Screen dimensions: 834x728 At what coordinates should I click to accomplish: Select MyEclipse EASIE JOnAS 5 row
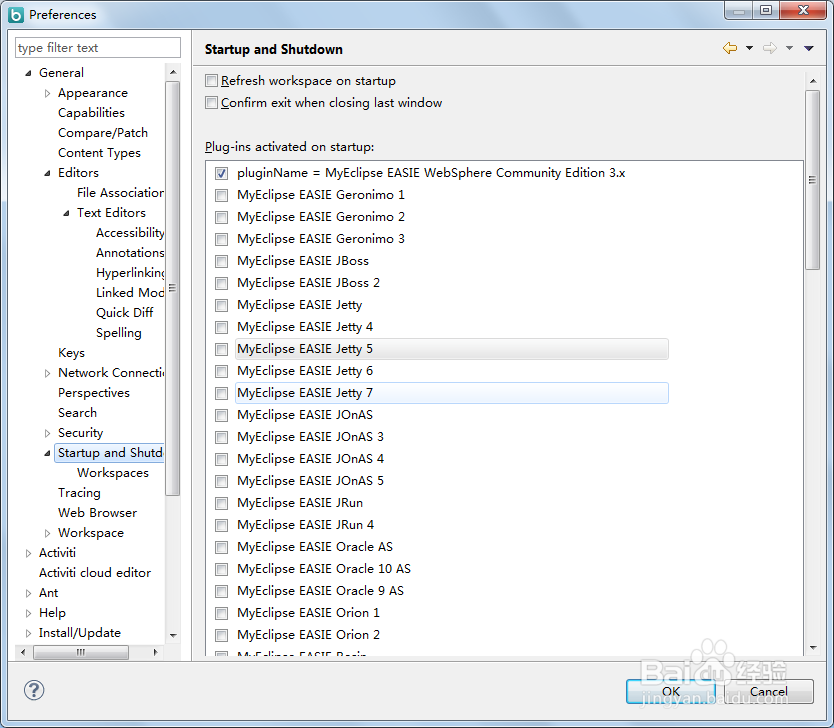pyautogui.click(x=310, y=481)
